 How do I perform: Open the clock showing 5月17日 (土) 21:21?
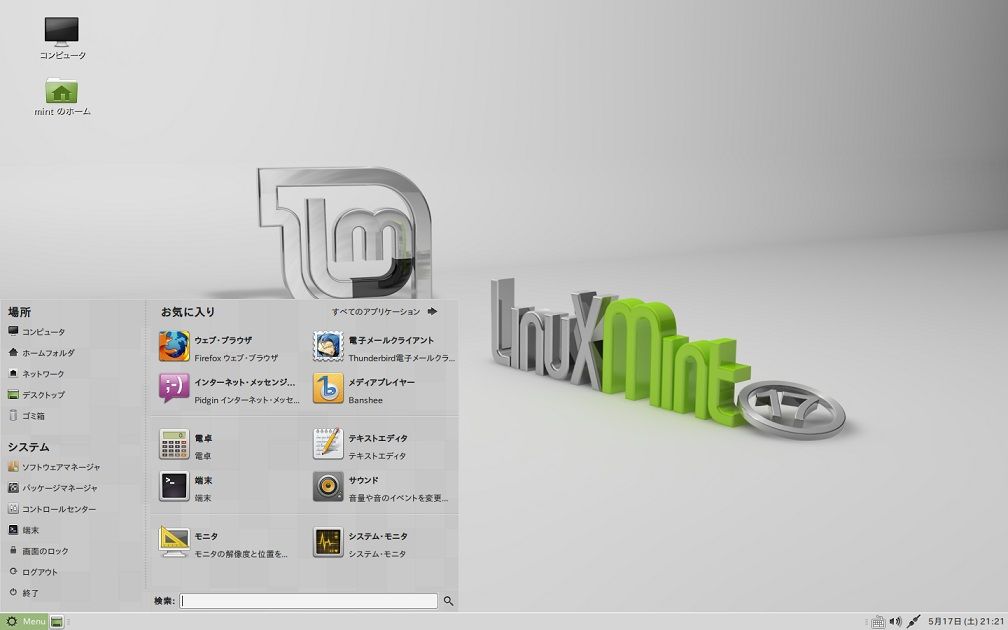[x=966, y=622]
